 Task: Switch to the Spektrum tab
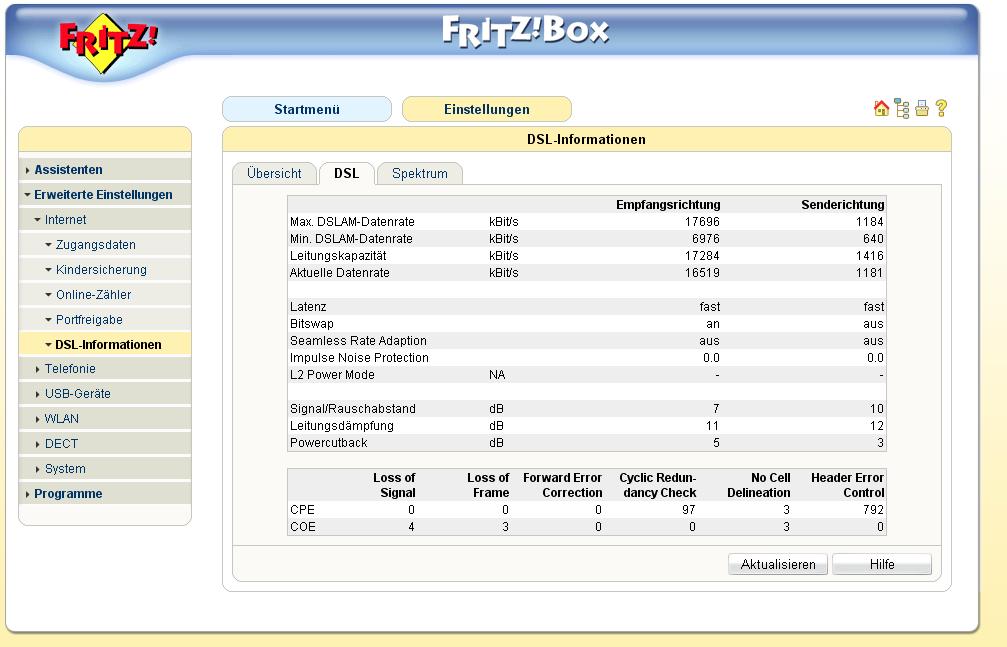tap(419, 173)
